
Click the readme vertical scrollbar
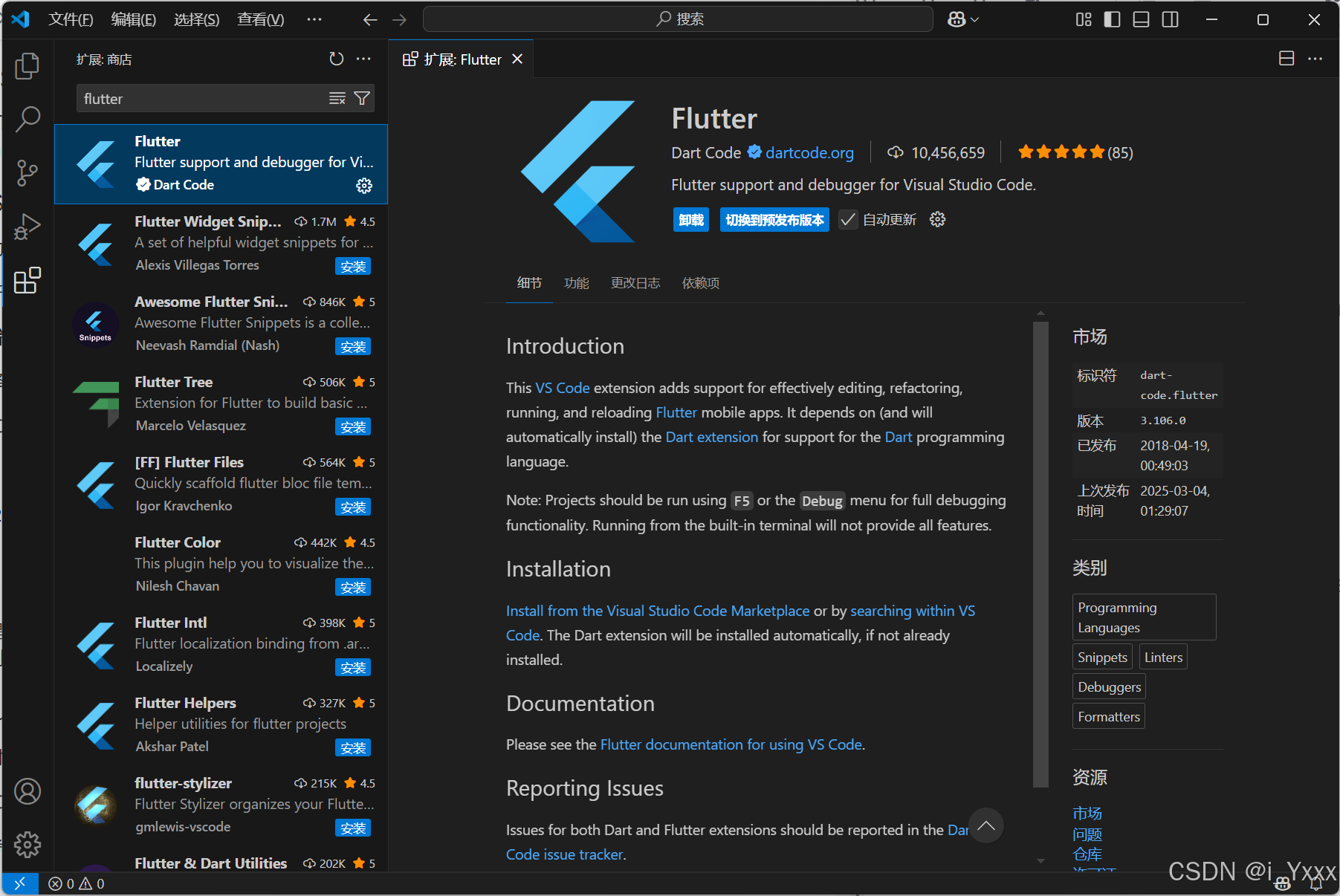(x=1040, y=553)
